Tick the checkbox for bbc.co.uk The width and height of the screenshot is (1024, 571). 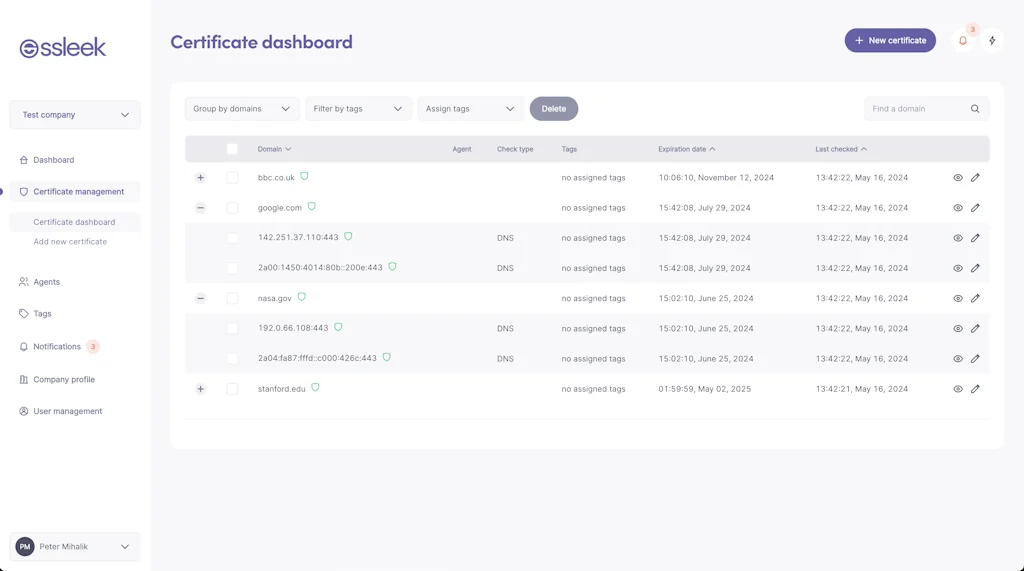click(x=232, y=178)
